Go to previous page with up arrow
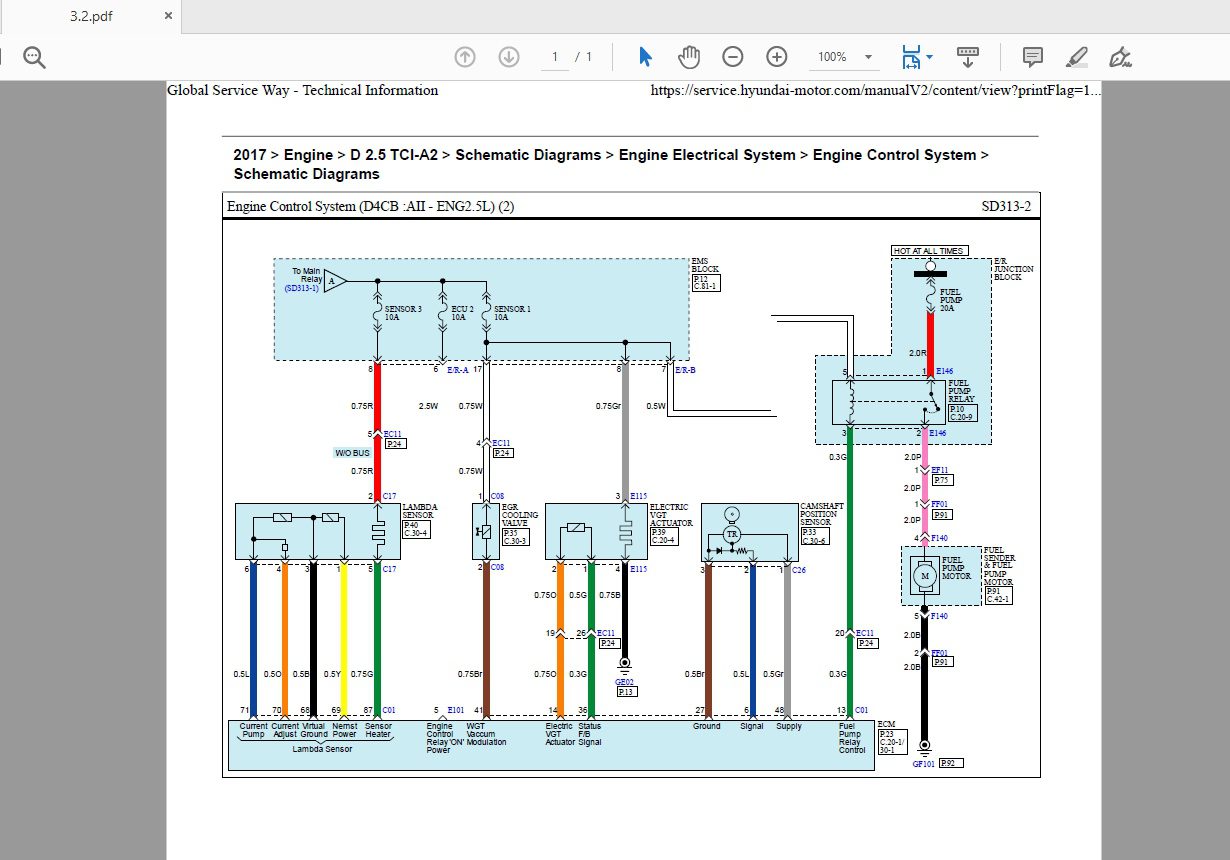 [465, 57]
